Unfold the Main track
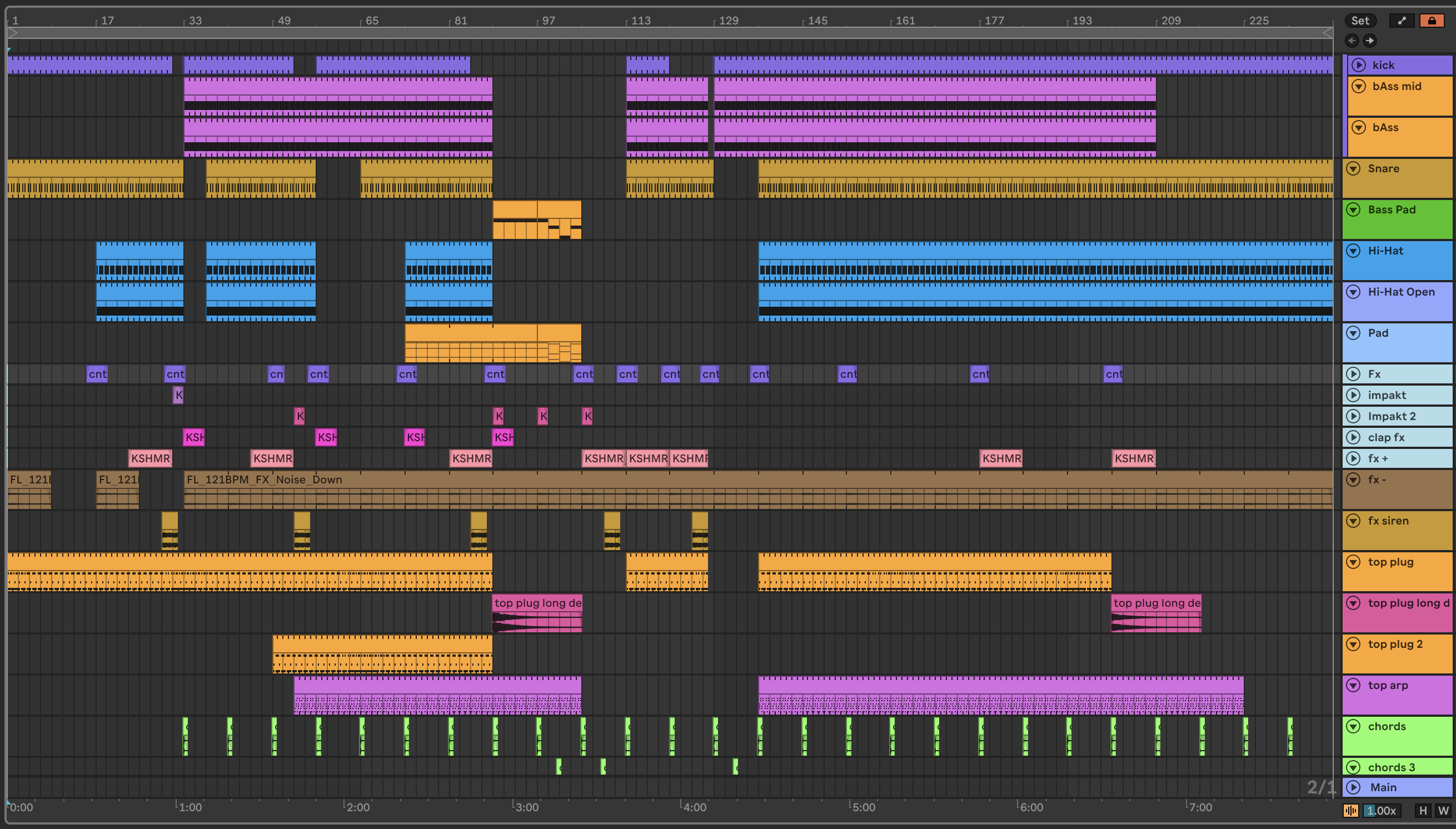Image resolution: width=1456 pixels, height=829 pixels. (1354, 787)
